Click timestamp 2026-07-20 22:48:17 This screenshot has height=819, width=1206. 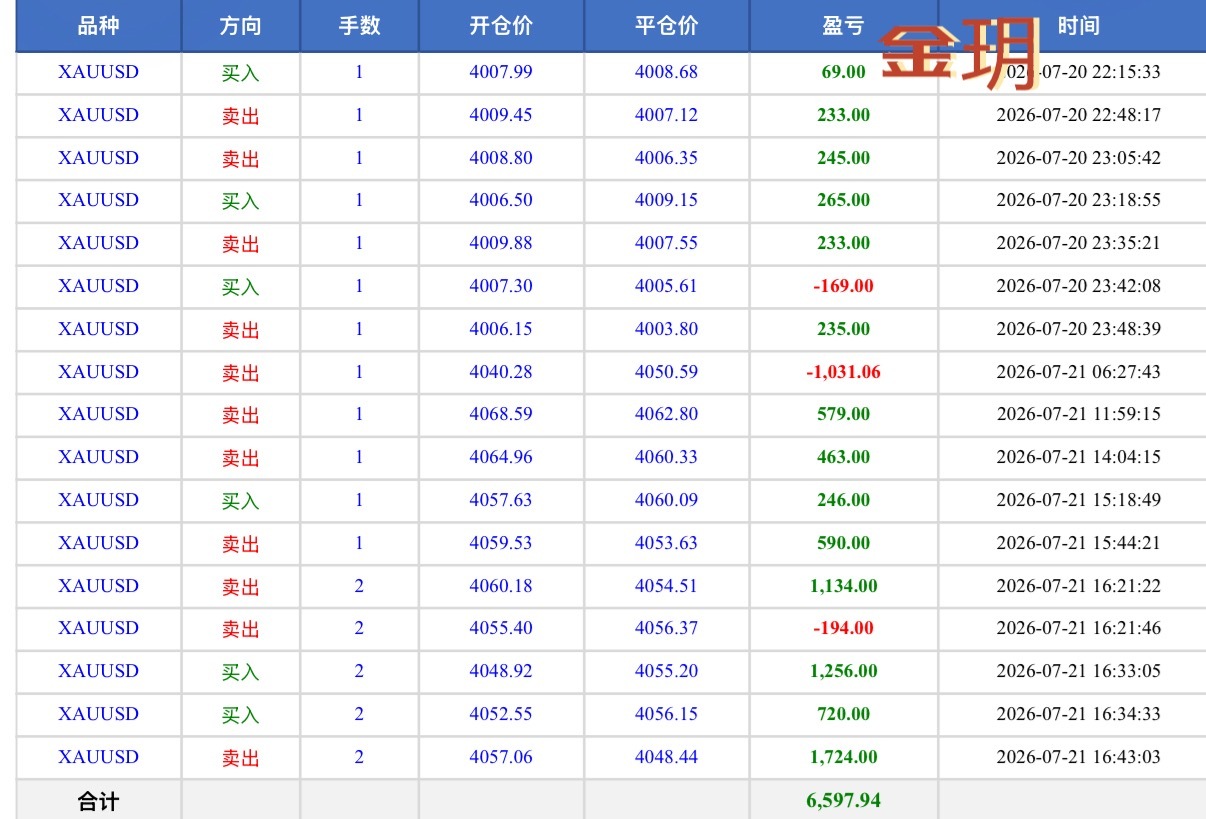pyautogui.click(x=1078, y=115)
